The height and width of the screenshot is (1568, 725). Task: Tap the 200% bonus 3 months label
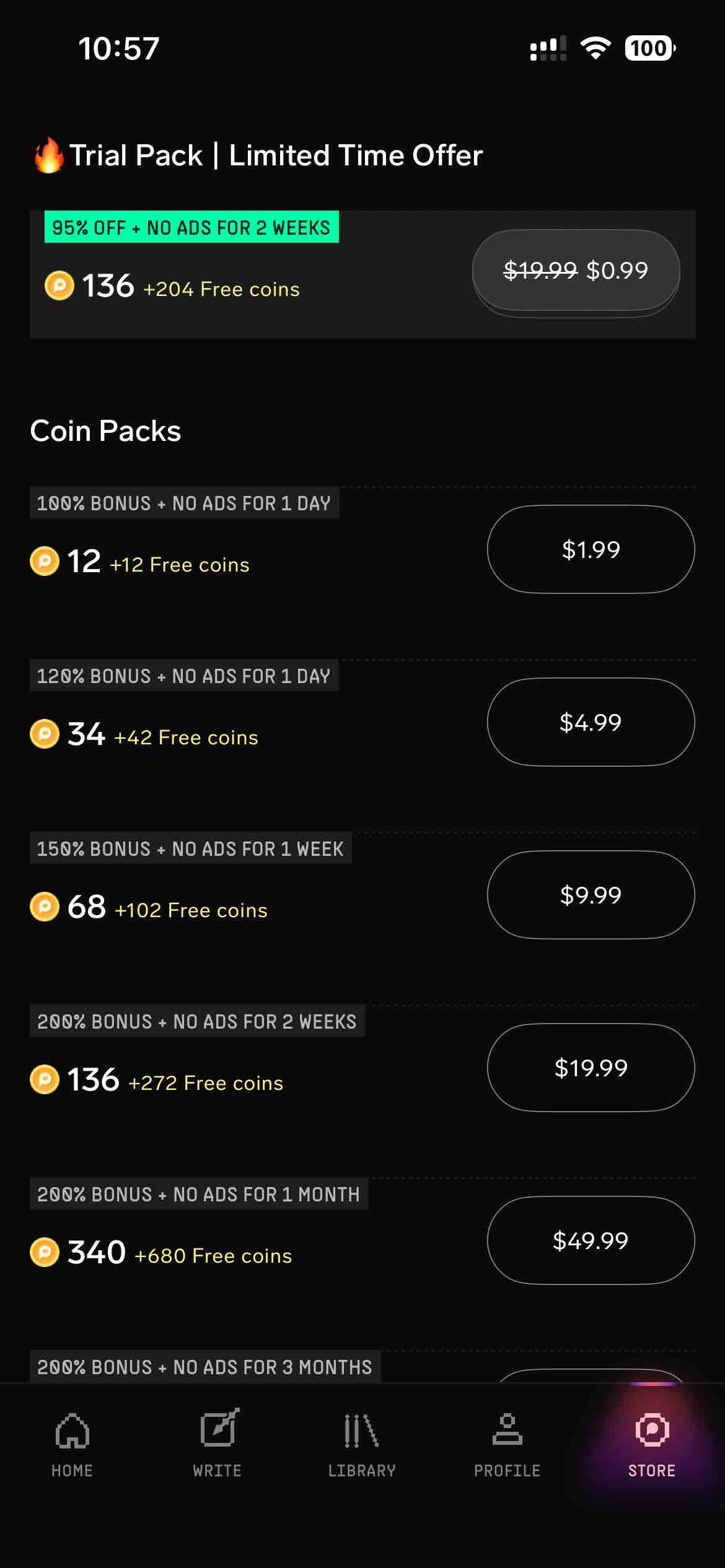tap(204, 1367)
